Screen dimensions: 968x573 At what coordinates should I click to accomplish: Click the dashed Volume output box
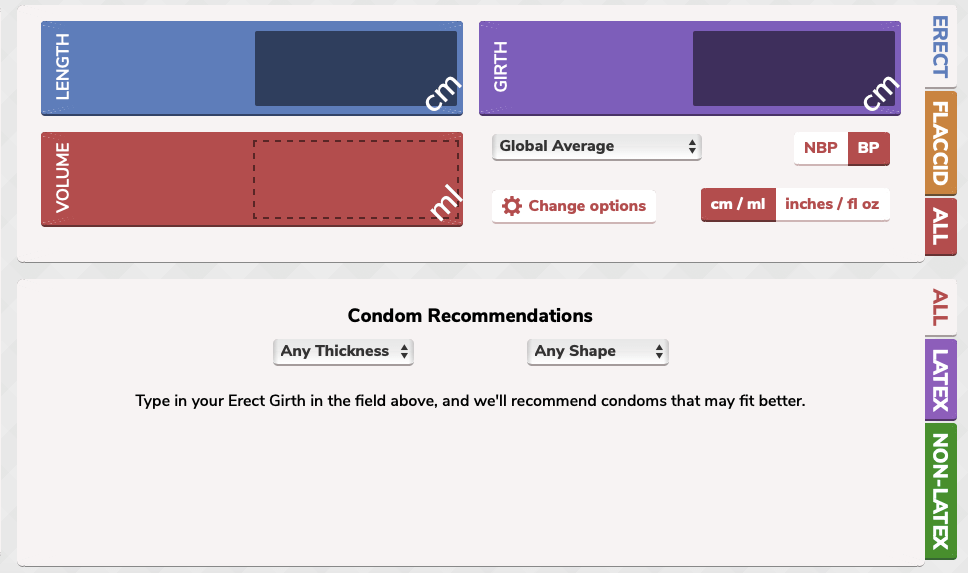click(x=355, y=179)
